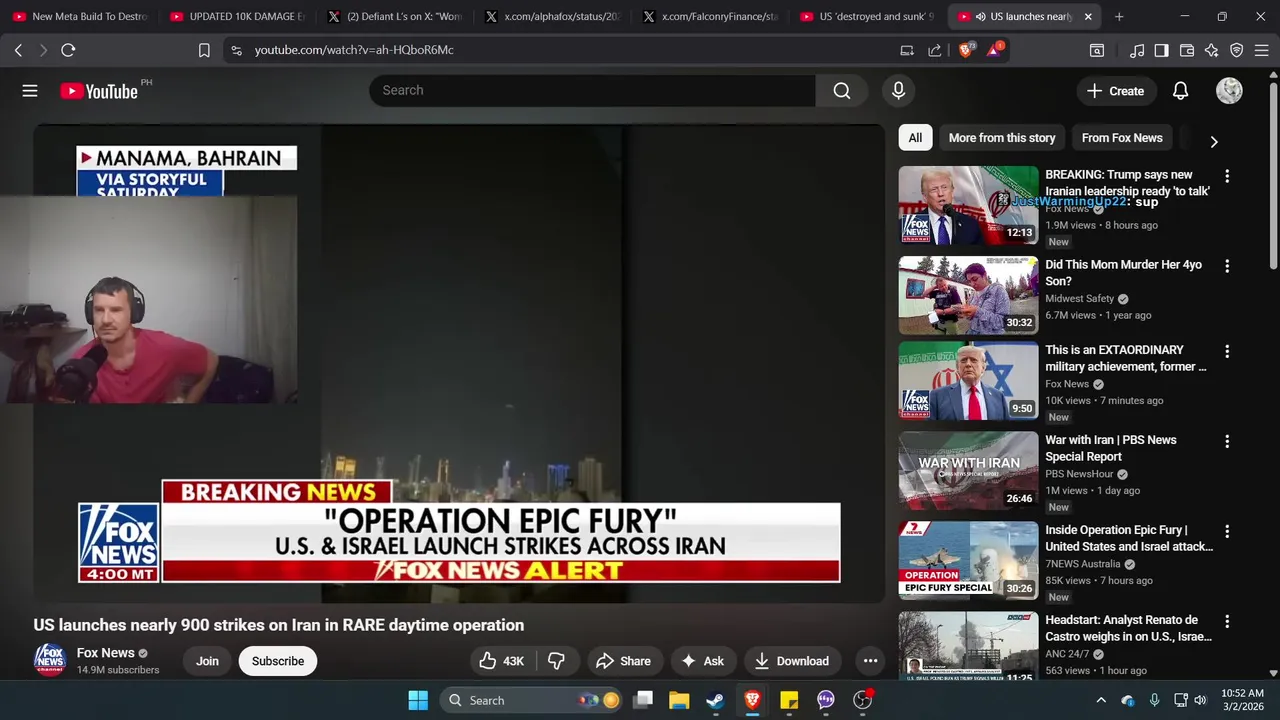Open more actions for the video
Screen dimensions: 1280x720
click(x=870, y=661)
